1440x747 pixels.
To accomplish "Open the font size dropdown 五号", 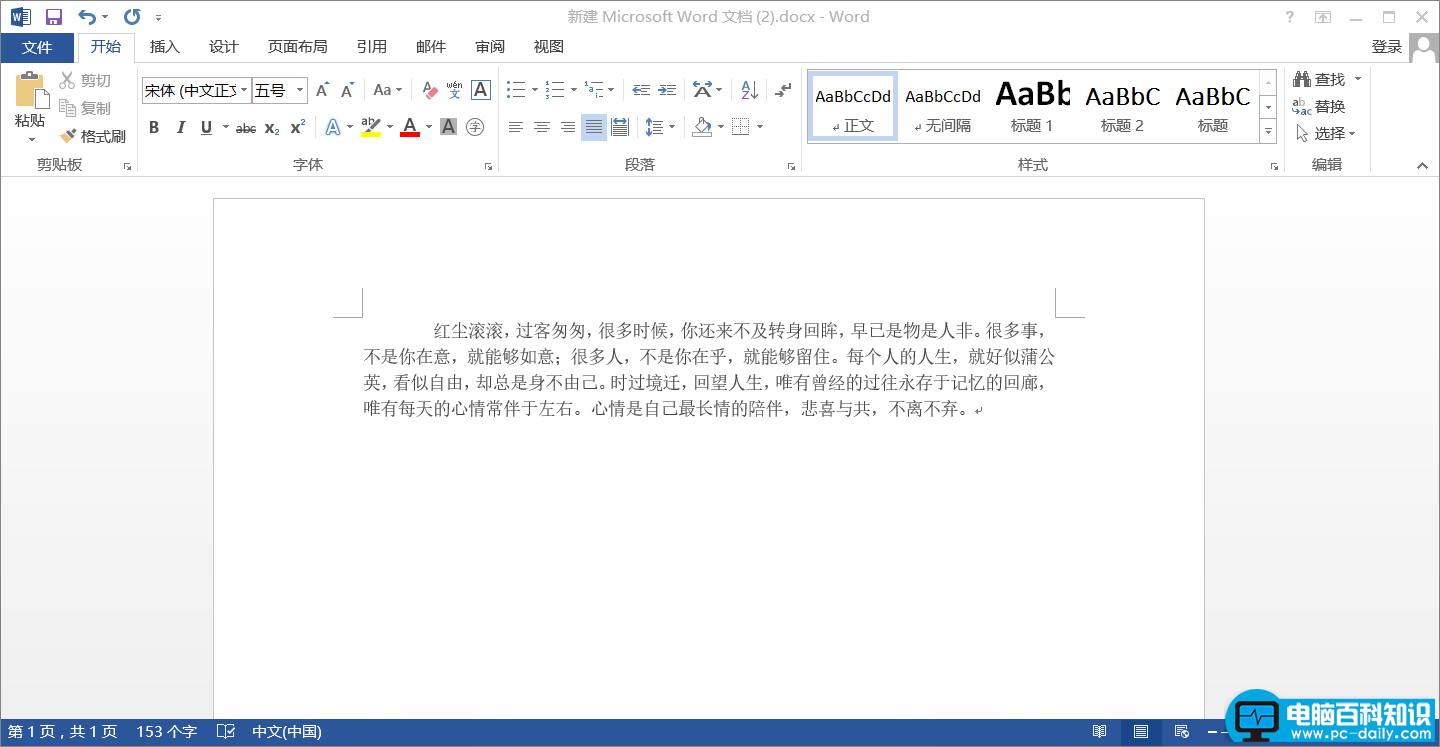I will [300, 90].
